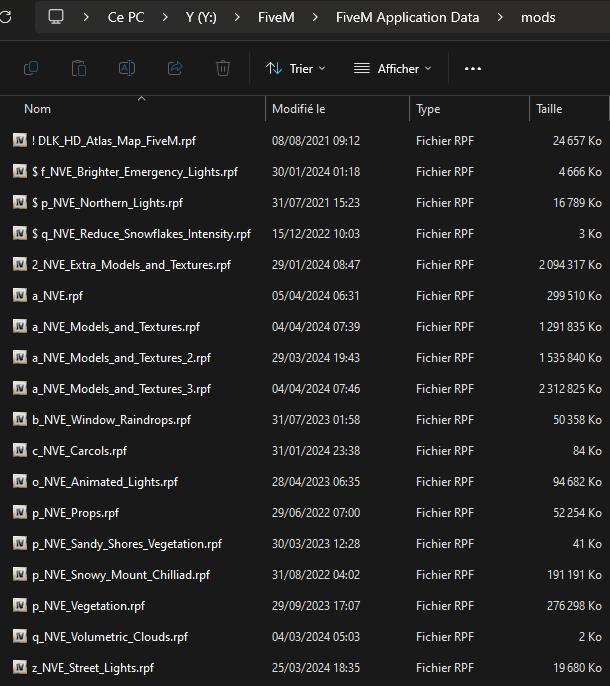Open the Afficher view dropdown

coord(393,69)
